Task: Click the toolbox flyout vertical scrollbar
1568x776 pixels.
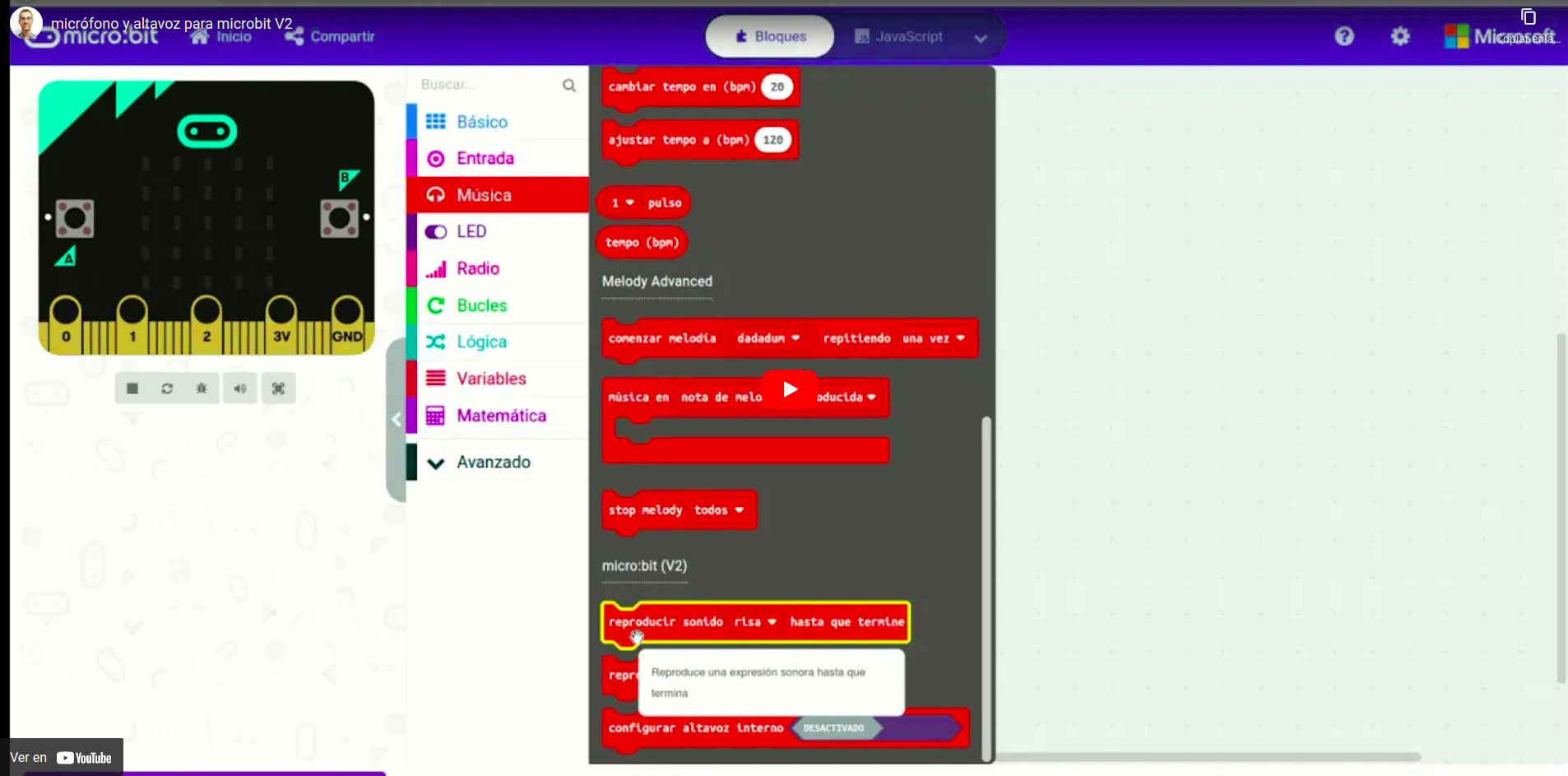Action: (986, 576)
